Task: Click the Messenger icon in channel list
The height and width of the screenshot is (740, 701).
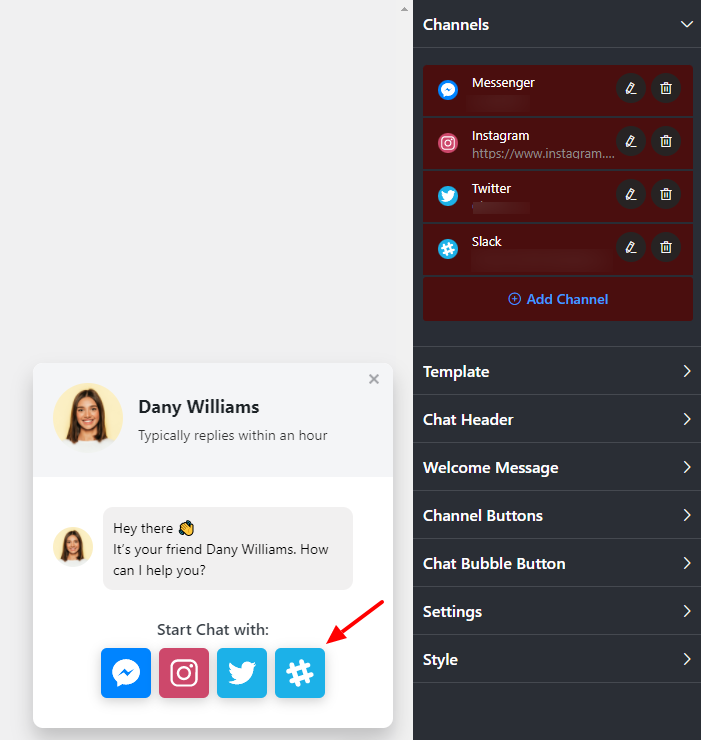Action: coord(448,90)
